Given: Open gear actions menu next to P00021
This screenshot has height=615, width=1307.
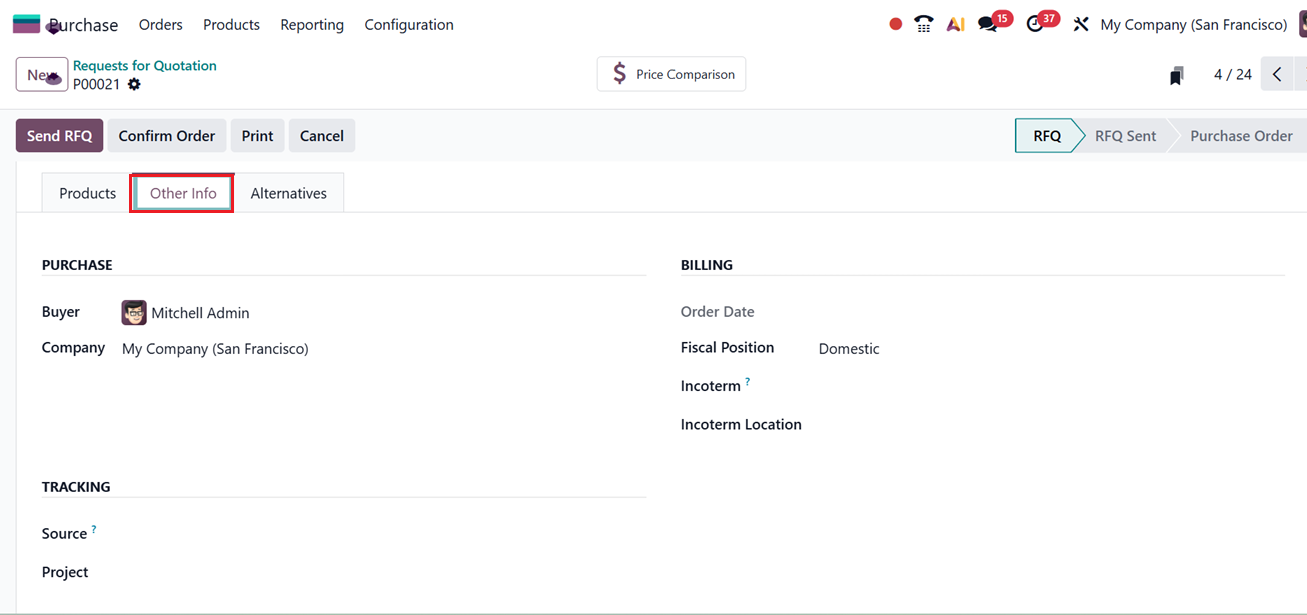Looking at the screenshot, I should pyautogui.click(x=134, y=85).
